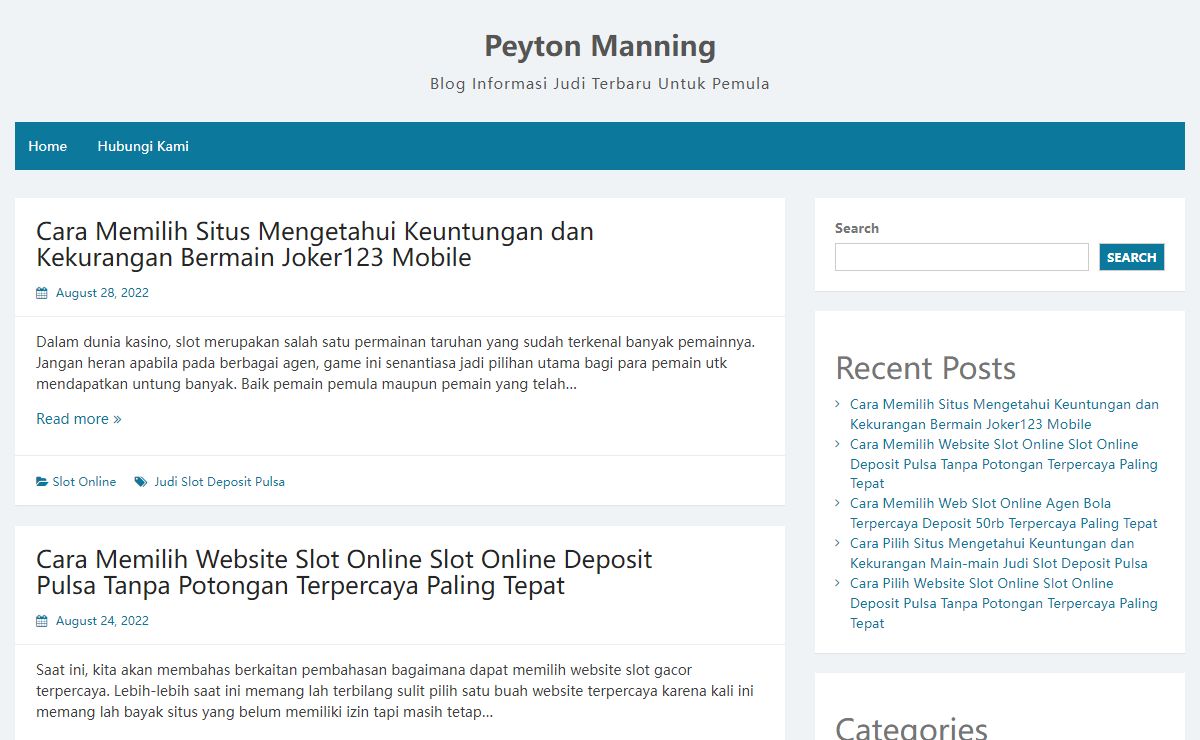1200x740 pixels.
Task: Click the calendar icon beside August 24, 2022
Action: coord(42,621)
